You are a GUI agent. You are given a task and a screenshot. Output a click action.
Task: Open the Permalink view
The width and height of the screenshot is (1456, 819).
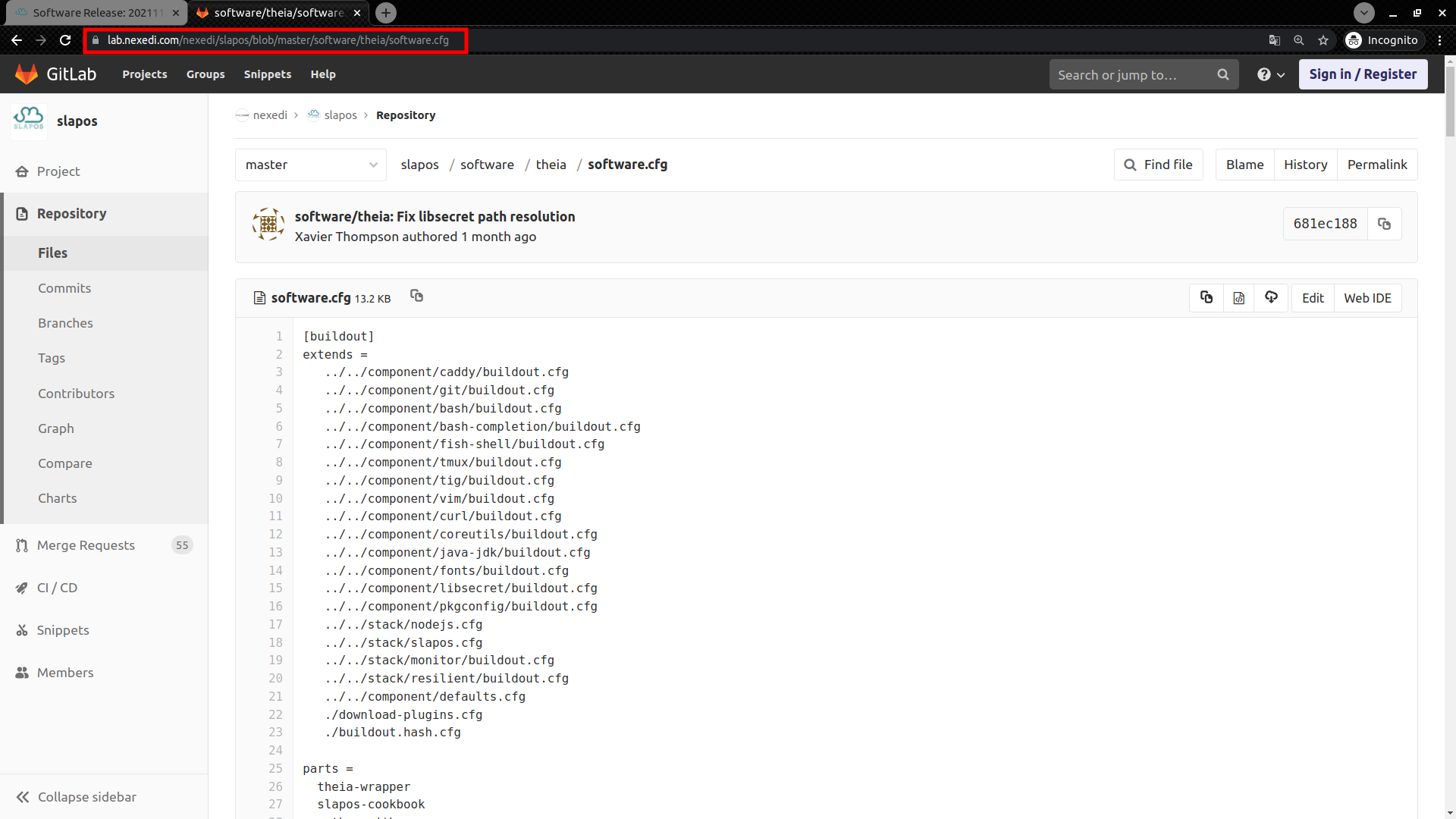click(x=1377, y=164)
